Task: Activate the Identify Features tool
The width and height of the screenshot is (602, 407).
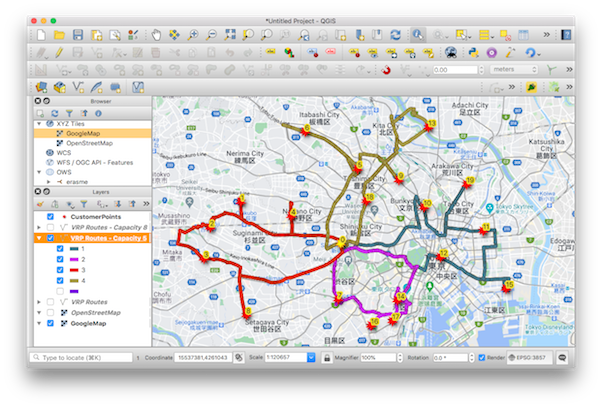Action: tap(417, 35)
